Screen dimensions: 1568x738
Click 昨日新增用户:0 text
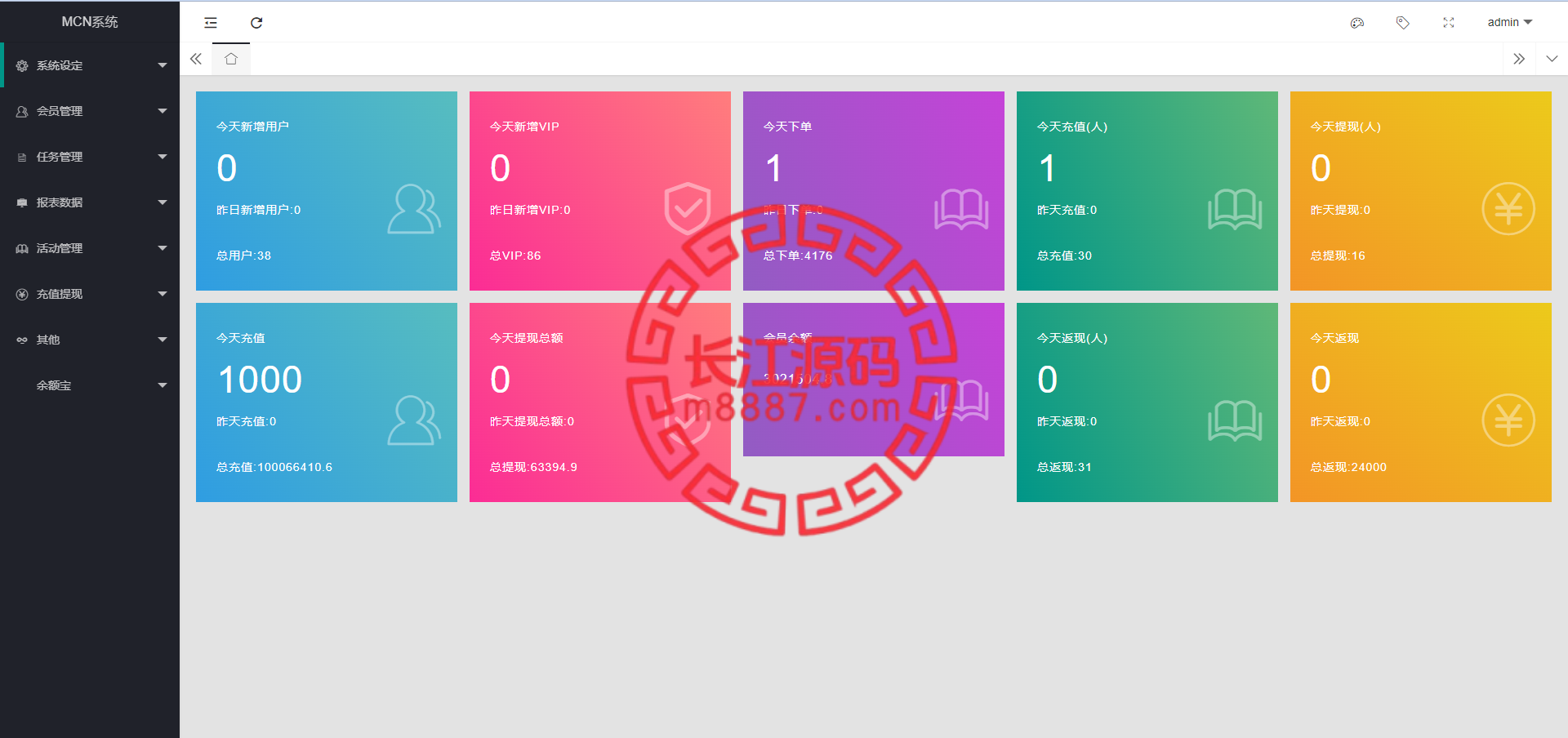(x=258, y=210)
